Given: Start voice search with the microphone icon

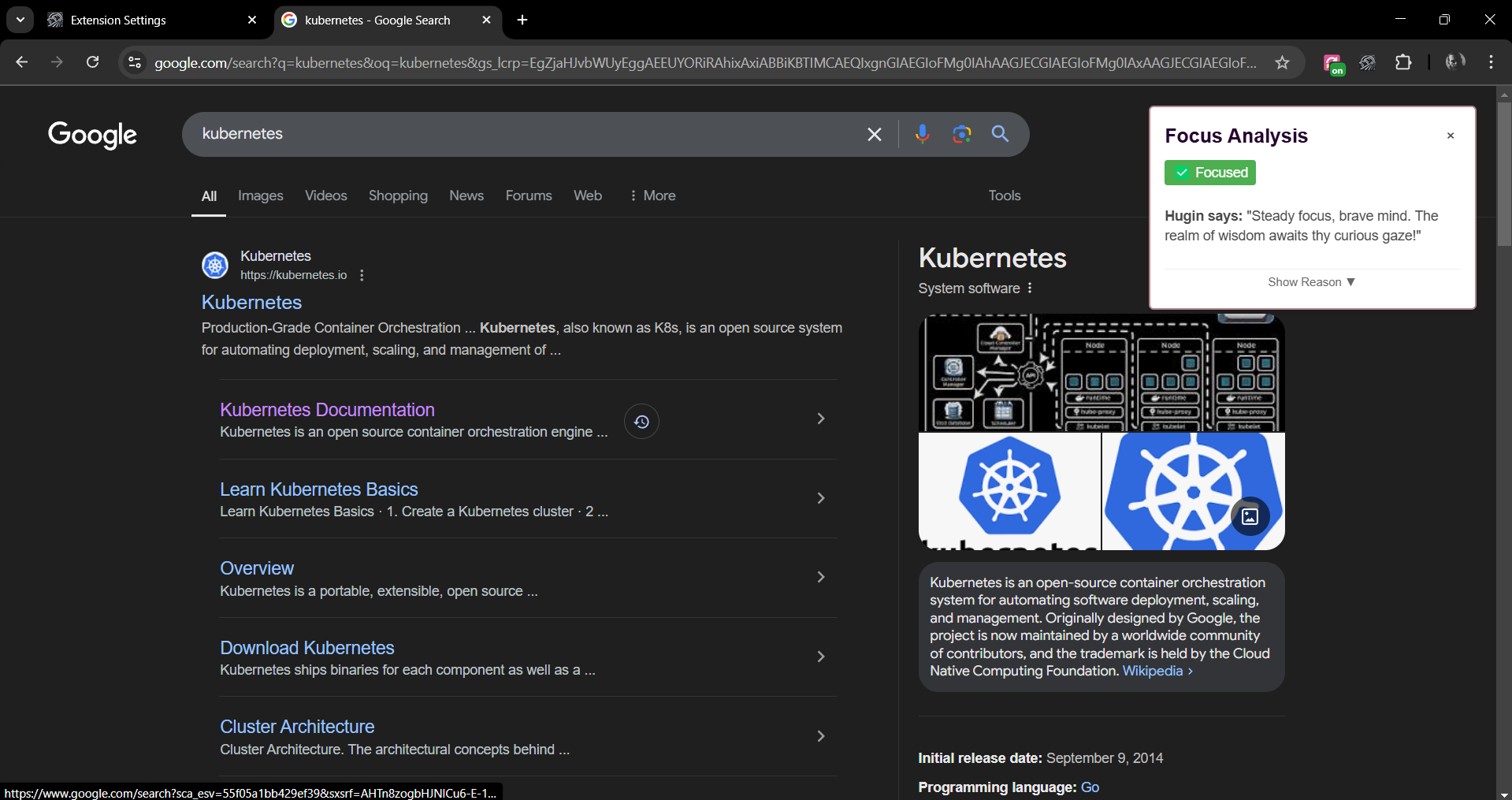Looking at the screenshot, I should pos(923,134).
